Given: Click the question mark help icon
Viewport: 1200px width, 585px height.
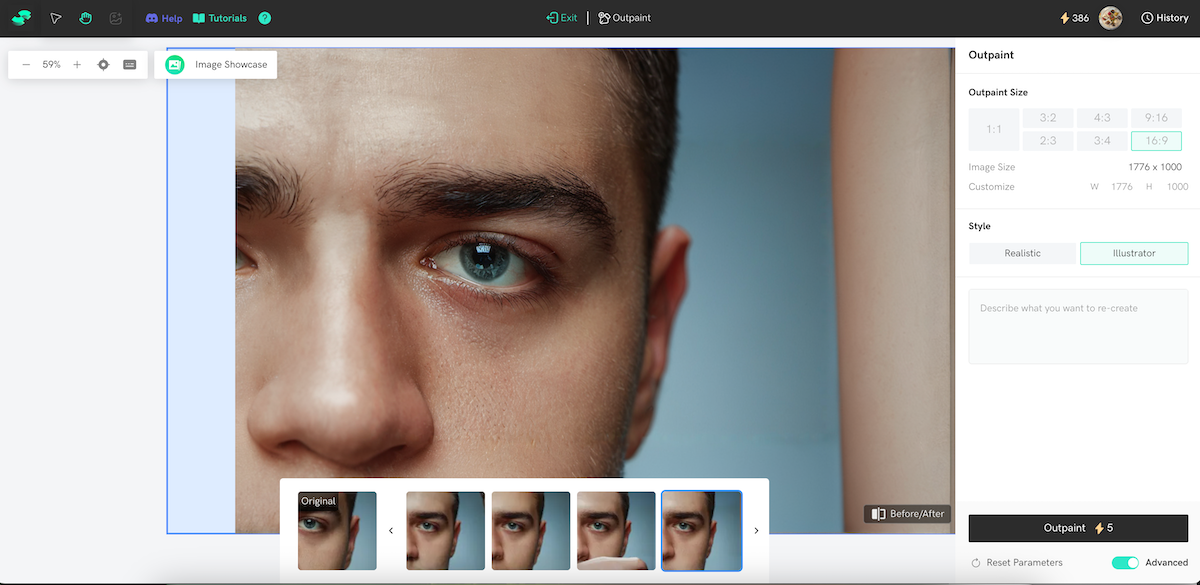Looking at the screenshot, I should pos(263,17).
